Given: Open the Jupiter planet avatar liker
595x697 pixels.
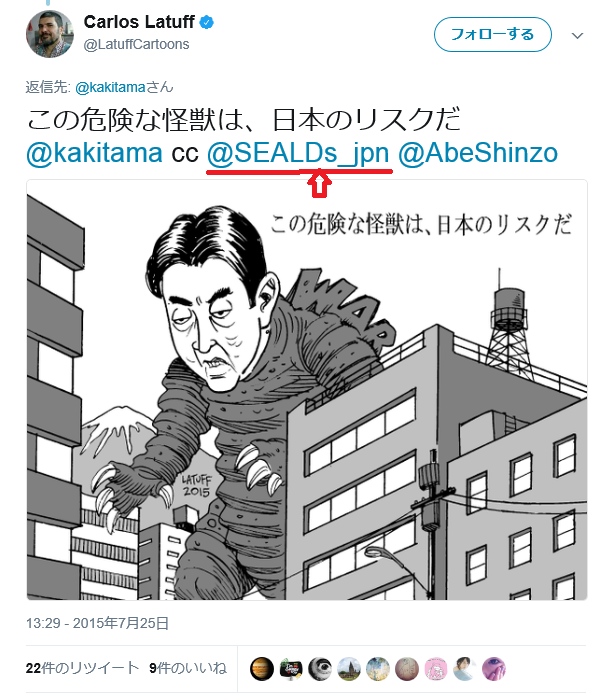Looking at the screenshot, I should pyautogui.click(x=262, y=669).
